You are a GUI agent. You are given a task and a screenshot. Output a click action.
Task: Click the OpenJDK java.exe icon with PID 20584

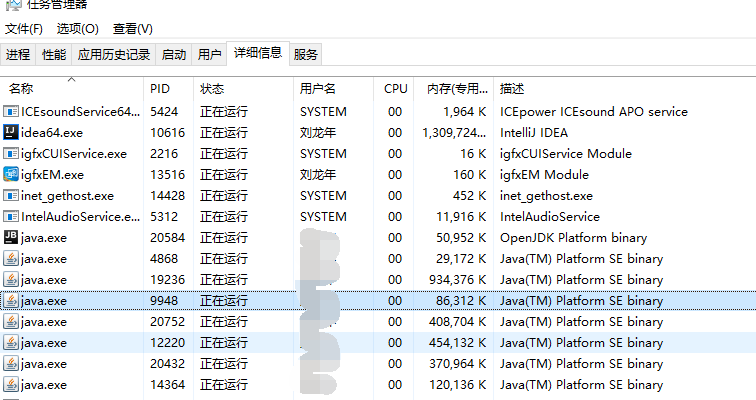(11, 238)
